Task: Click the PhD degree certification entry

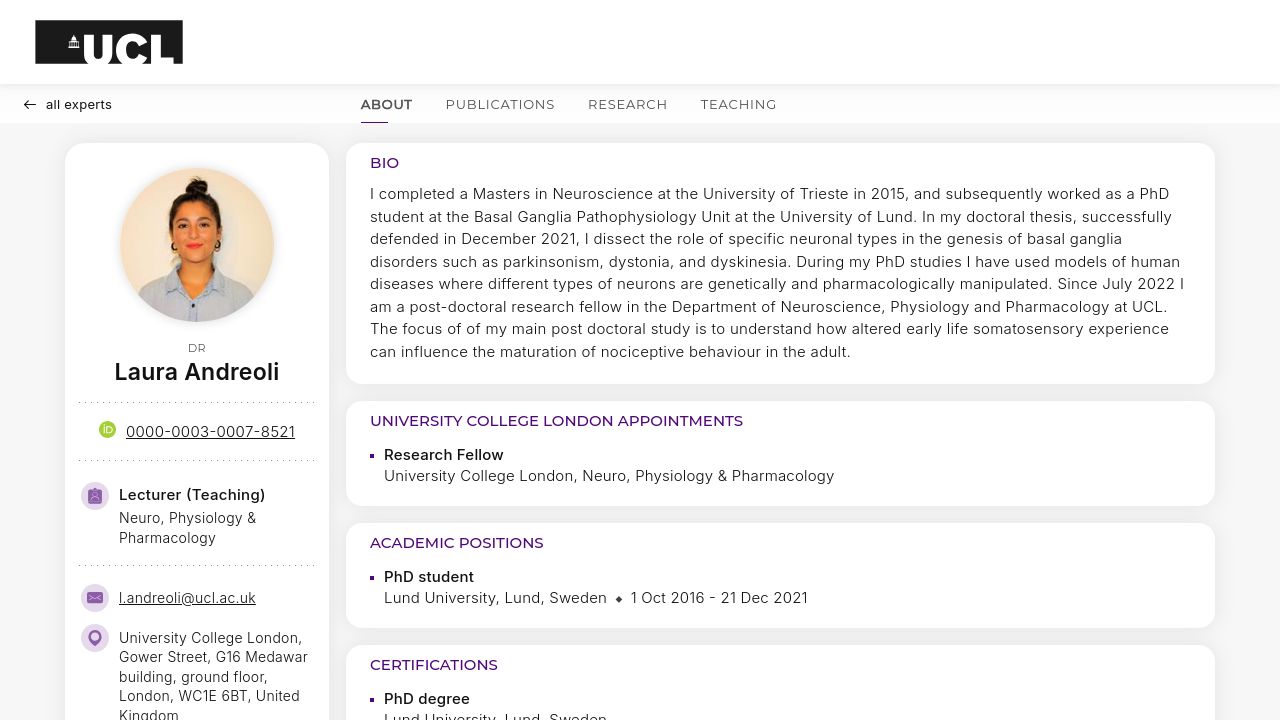Action: pyautogui.click(x=427, y=699)
